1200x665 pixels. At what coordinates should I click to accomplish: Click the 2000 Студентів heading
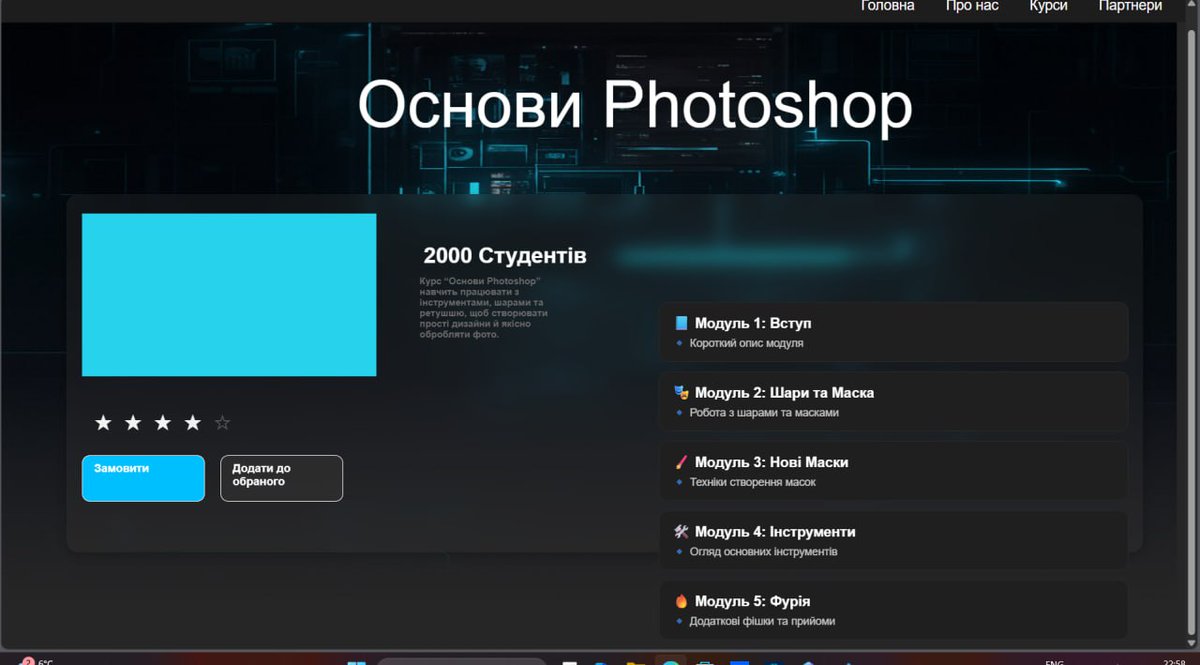pos(505,256)
